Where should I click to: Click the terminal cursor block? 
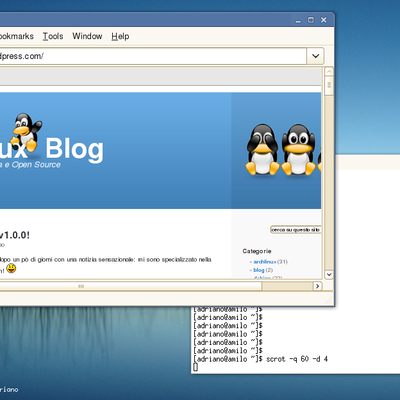[195, 367]
